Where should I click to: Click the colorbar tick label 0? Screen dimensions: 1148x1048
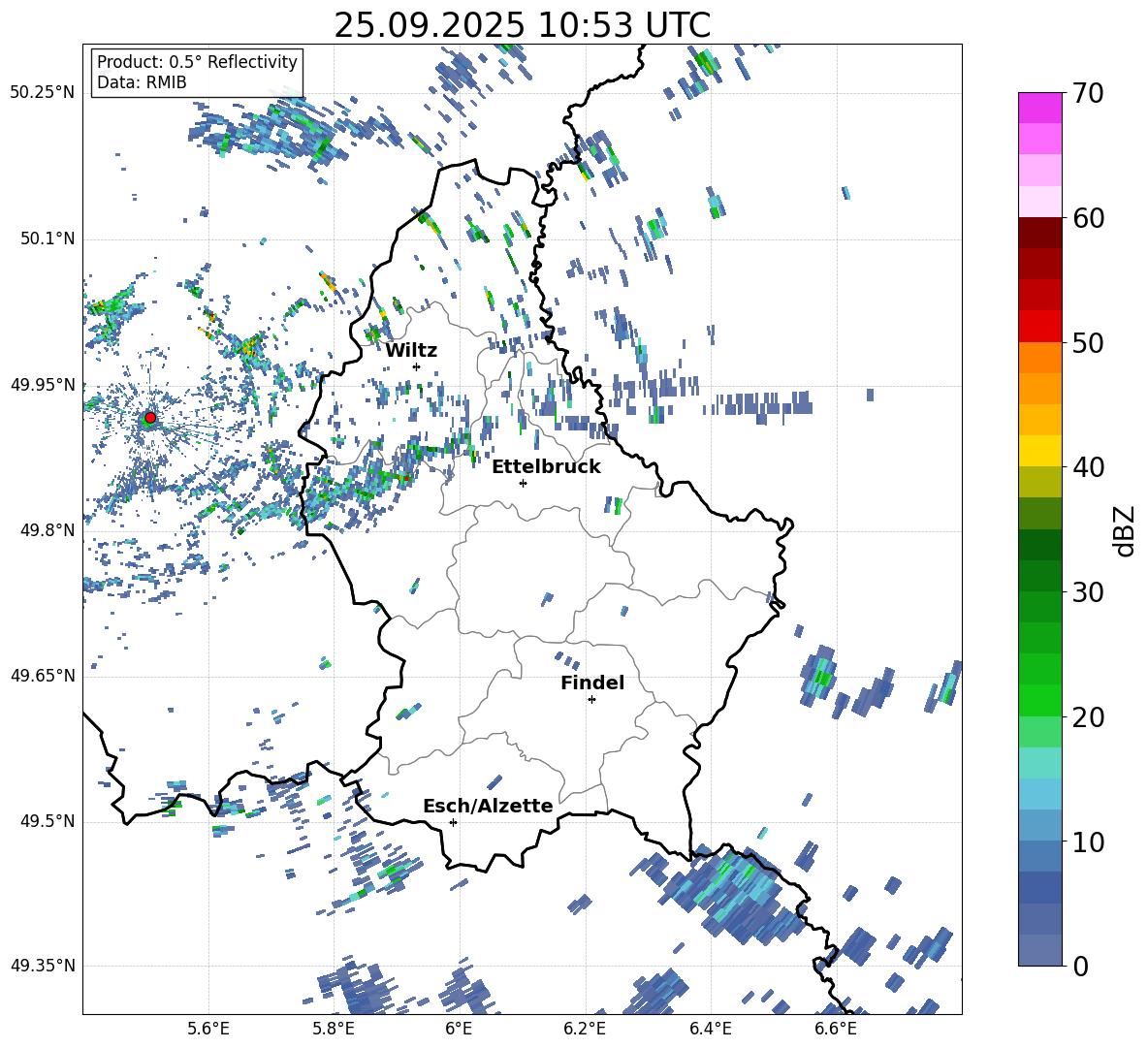point(1081,966)
